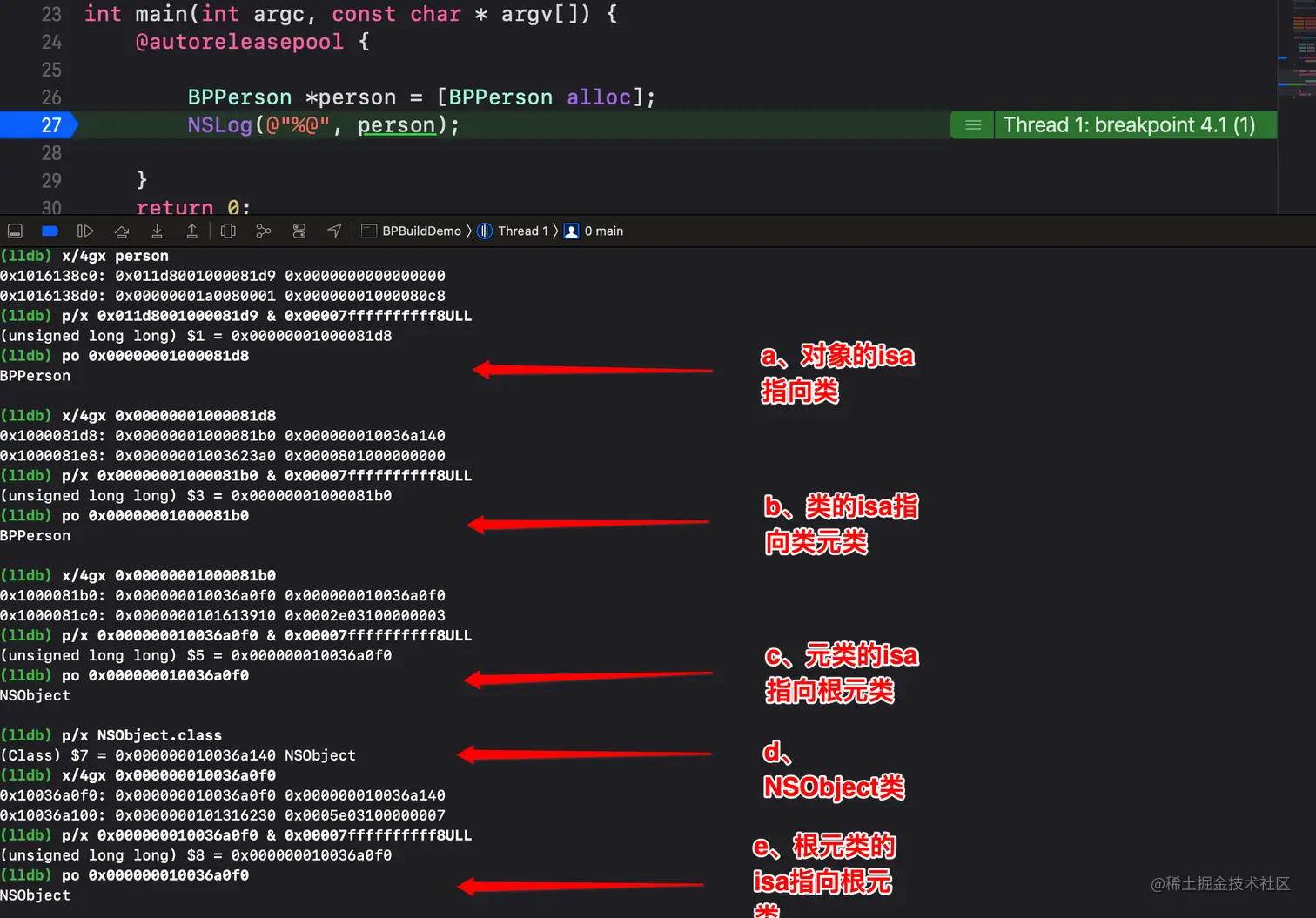1316x918 pixels.
Task: Deactivate breakpoints toggle in debug bar
Action: [x=50, y=231]
